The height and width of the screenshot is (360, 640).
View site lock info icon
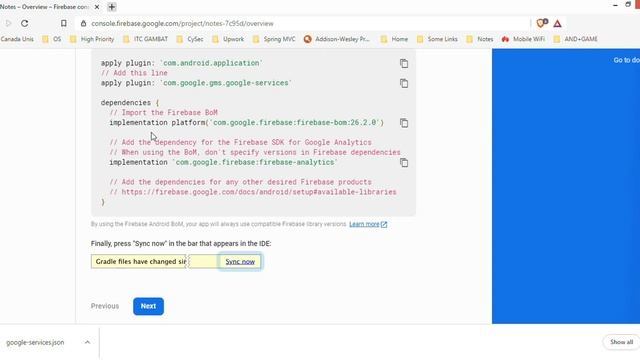(83, 24)
